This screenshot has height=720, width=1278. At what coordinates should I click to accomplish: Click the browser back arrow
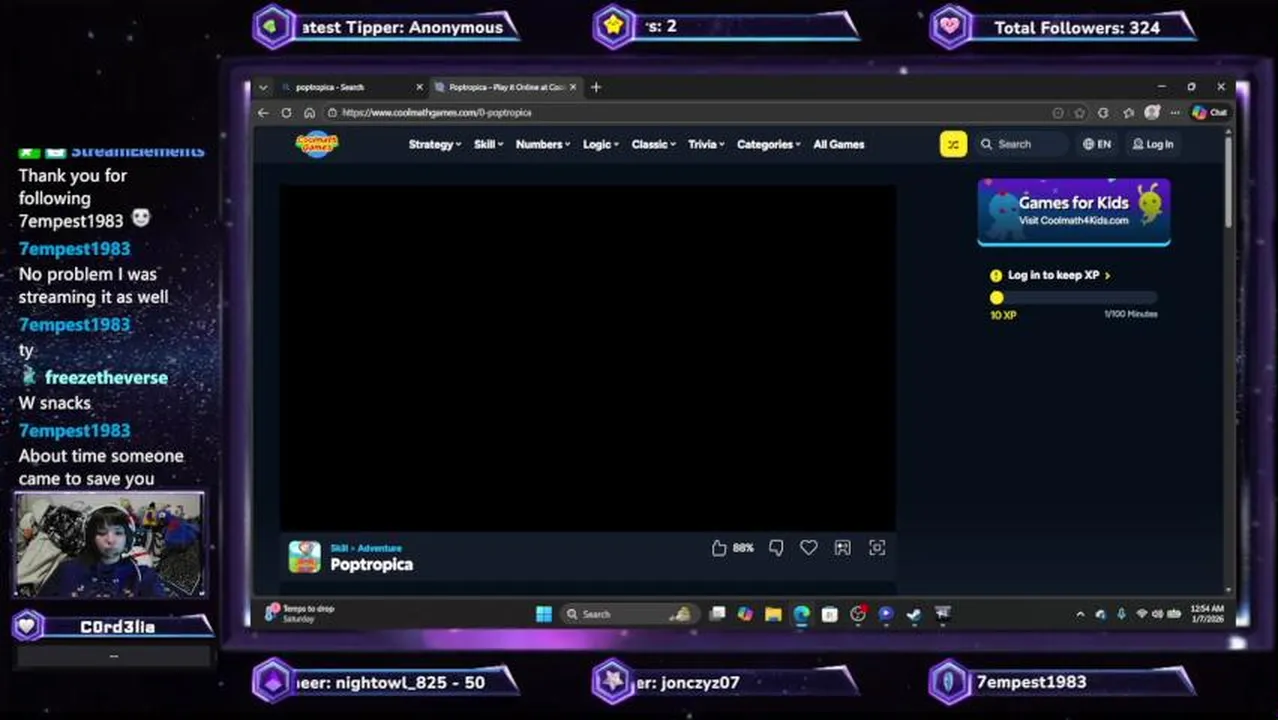(264, 113)
